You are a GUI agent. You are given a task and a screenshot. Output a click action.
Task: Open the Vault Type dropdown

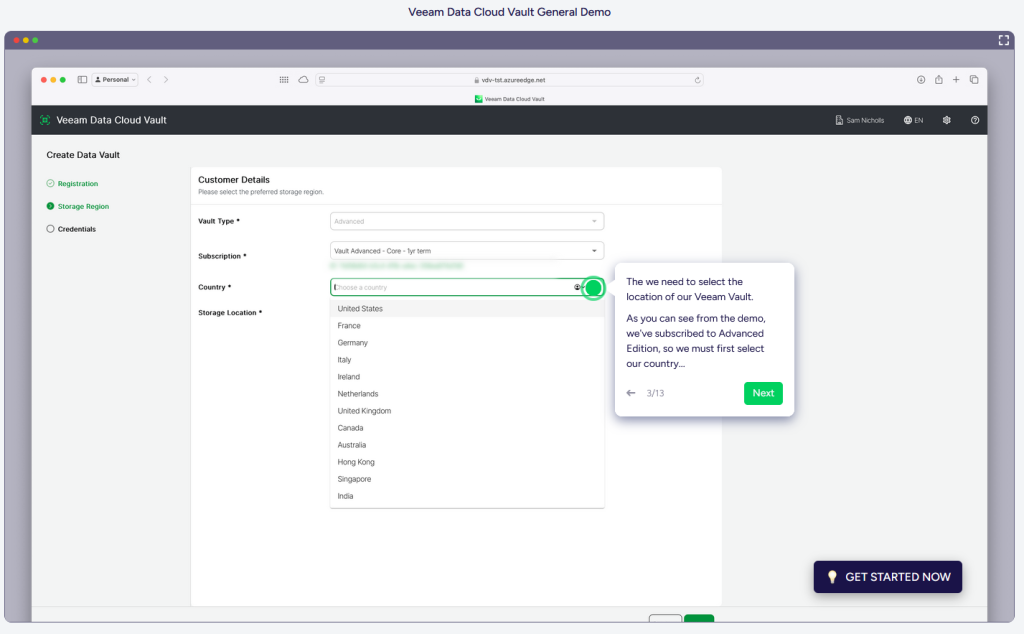467,221
